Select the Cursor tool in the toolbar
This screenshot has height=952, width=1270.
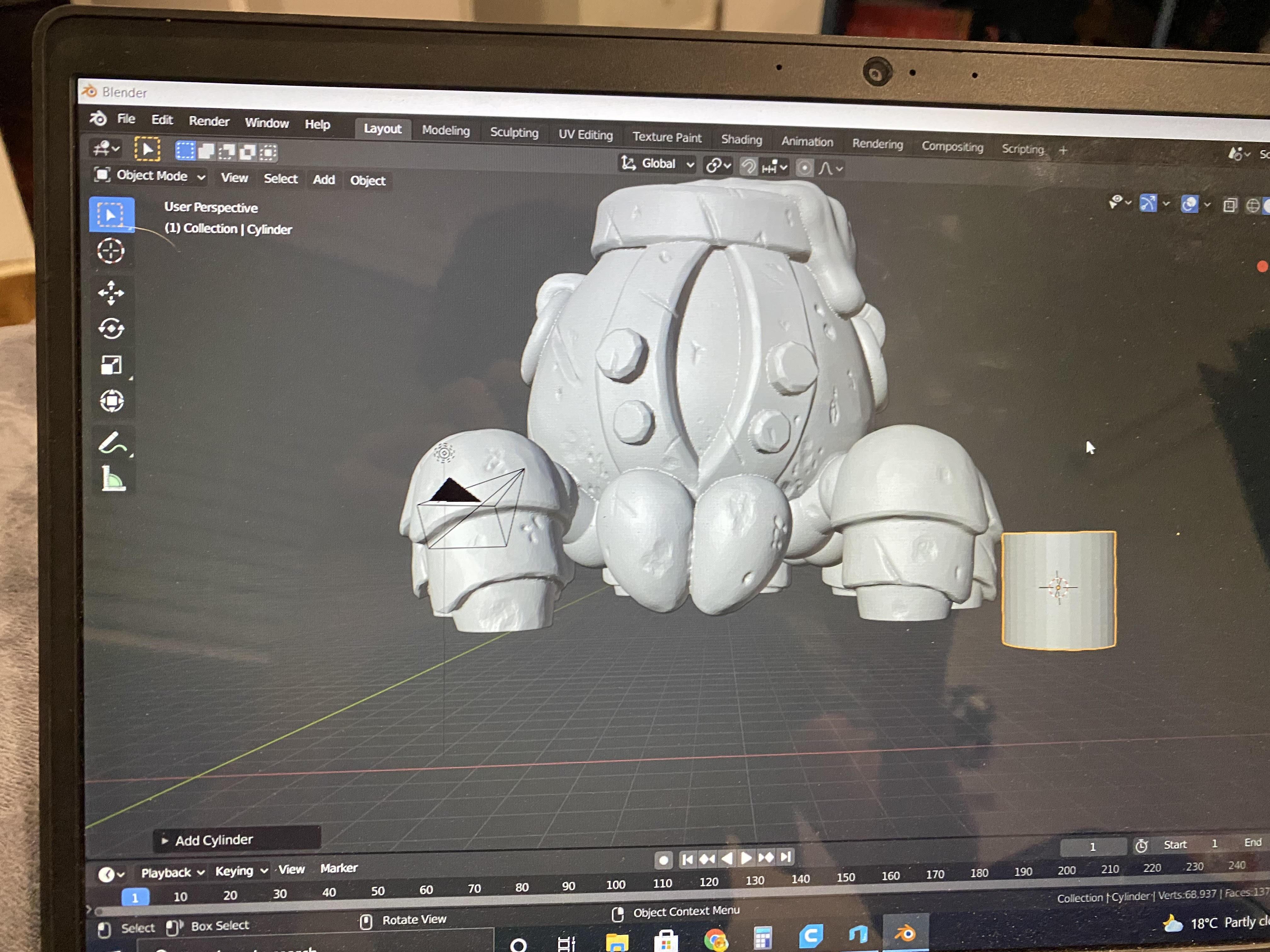(x=110, y=251)
